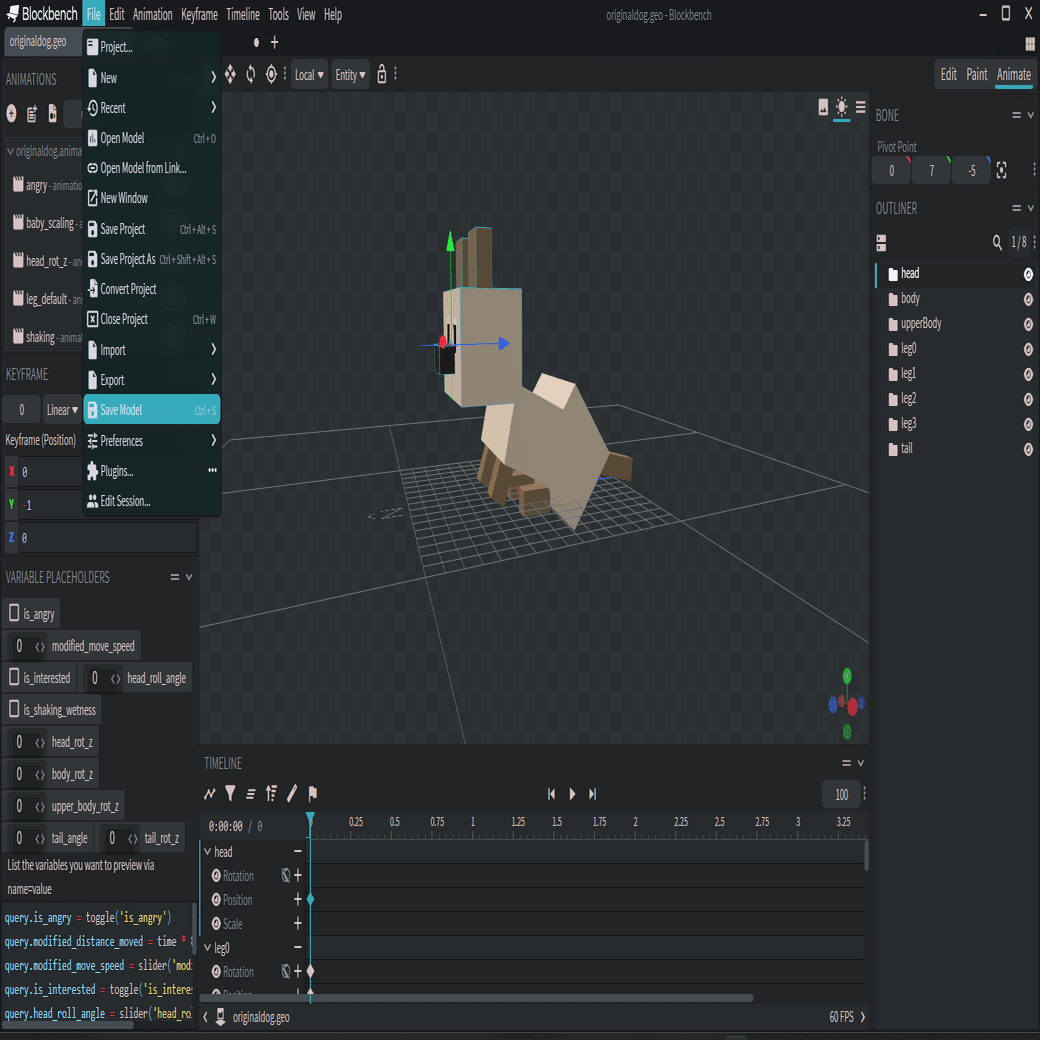Image resolution: width=1040 pixels, height=1040 pixels.
Task: Open a new tab with plus icon
Action: (275, 42)
